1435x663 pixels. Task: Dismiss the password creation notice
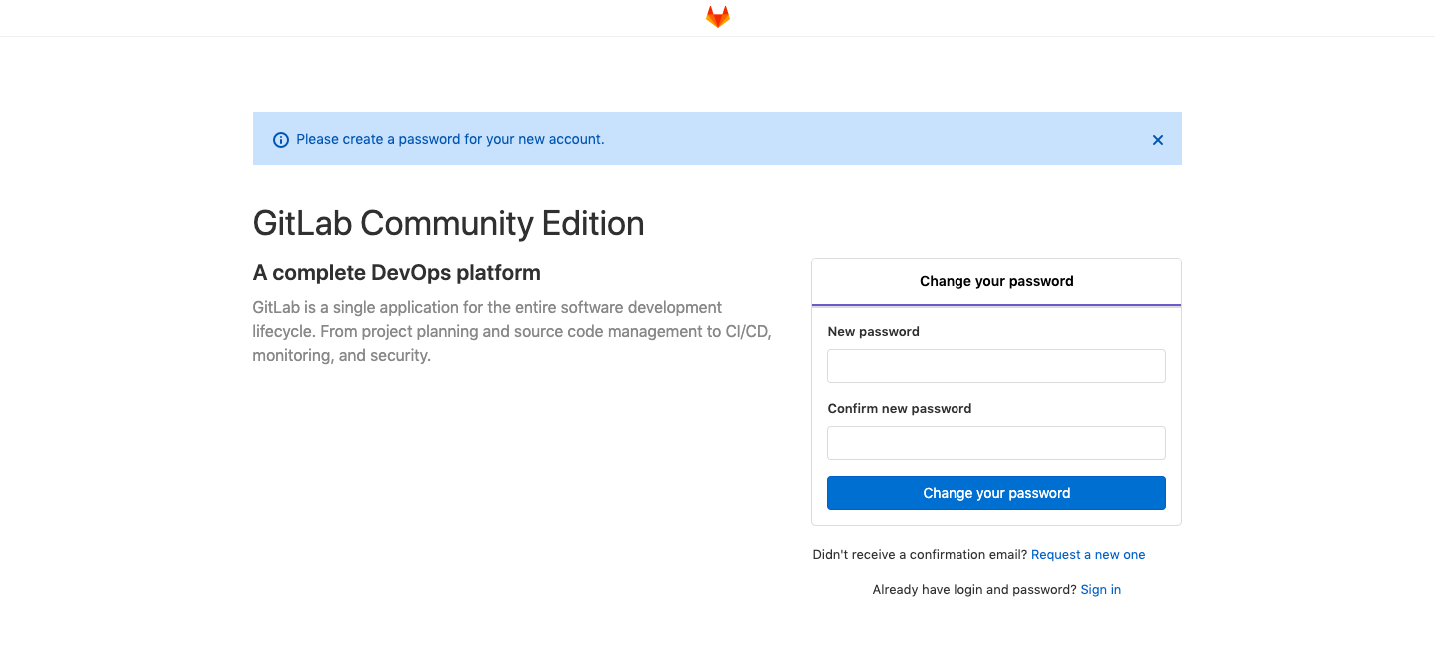click(1157, 140)
